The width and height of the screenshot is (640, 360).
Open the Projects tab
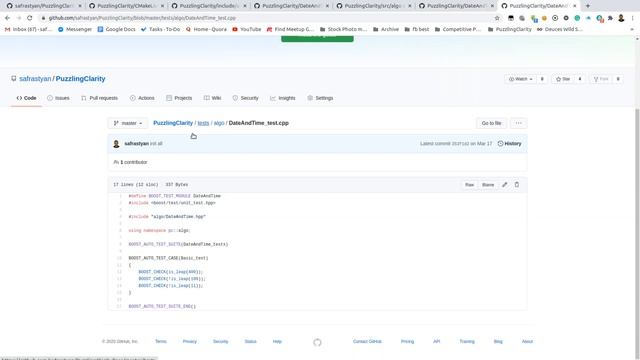pyautogui.click(x=179, y=98)
